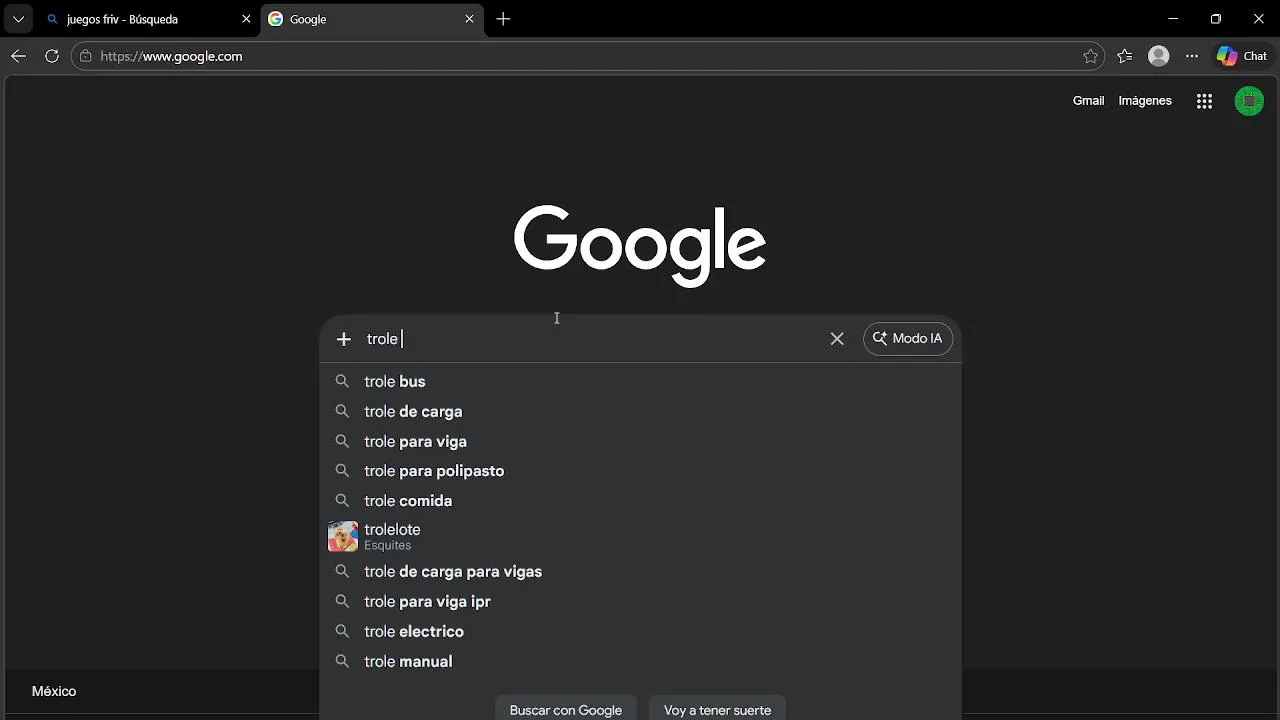Open the Google account avatar
Screen dimensions: 1280x720
tap(1249, 101)
